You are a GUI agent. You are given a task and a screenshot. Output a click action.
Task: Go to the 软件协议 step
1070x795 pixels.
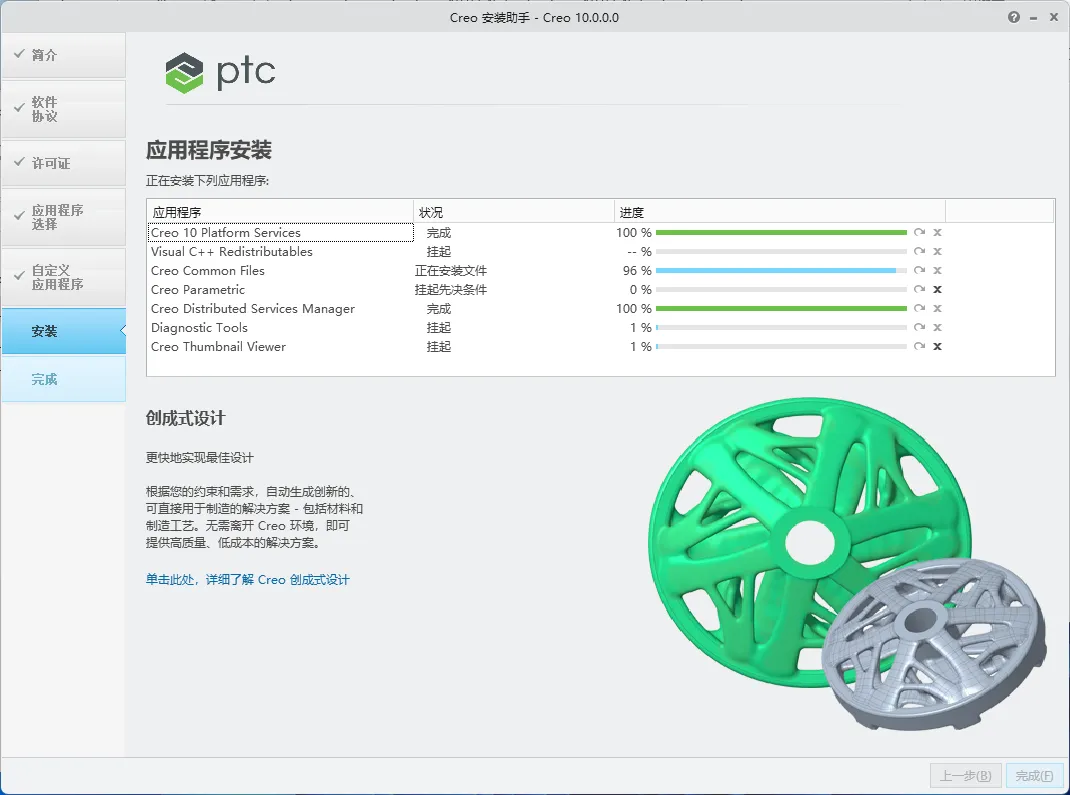(63, 109)
